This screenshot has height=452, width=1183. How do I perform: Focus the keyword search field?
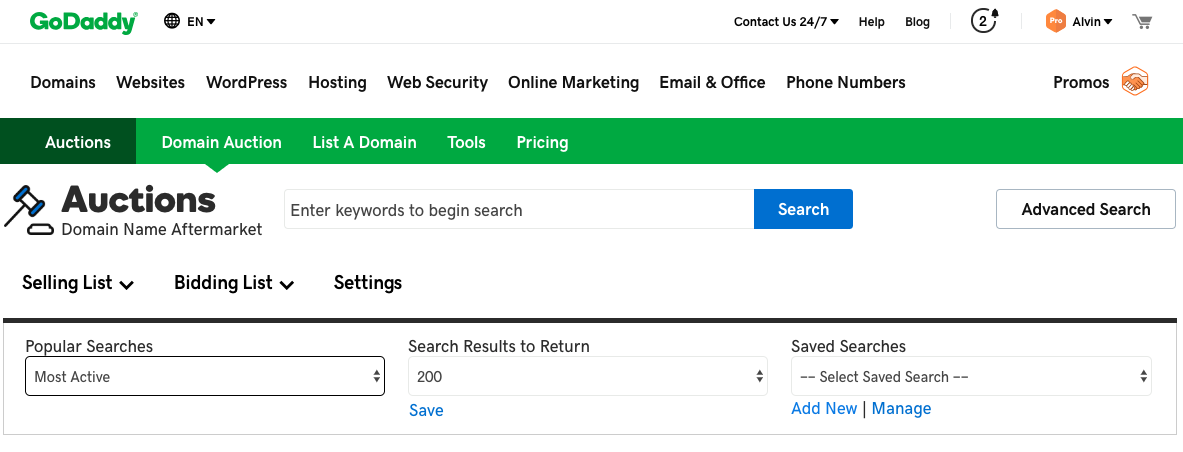coord(519,210)
